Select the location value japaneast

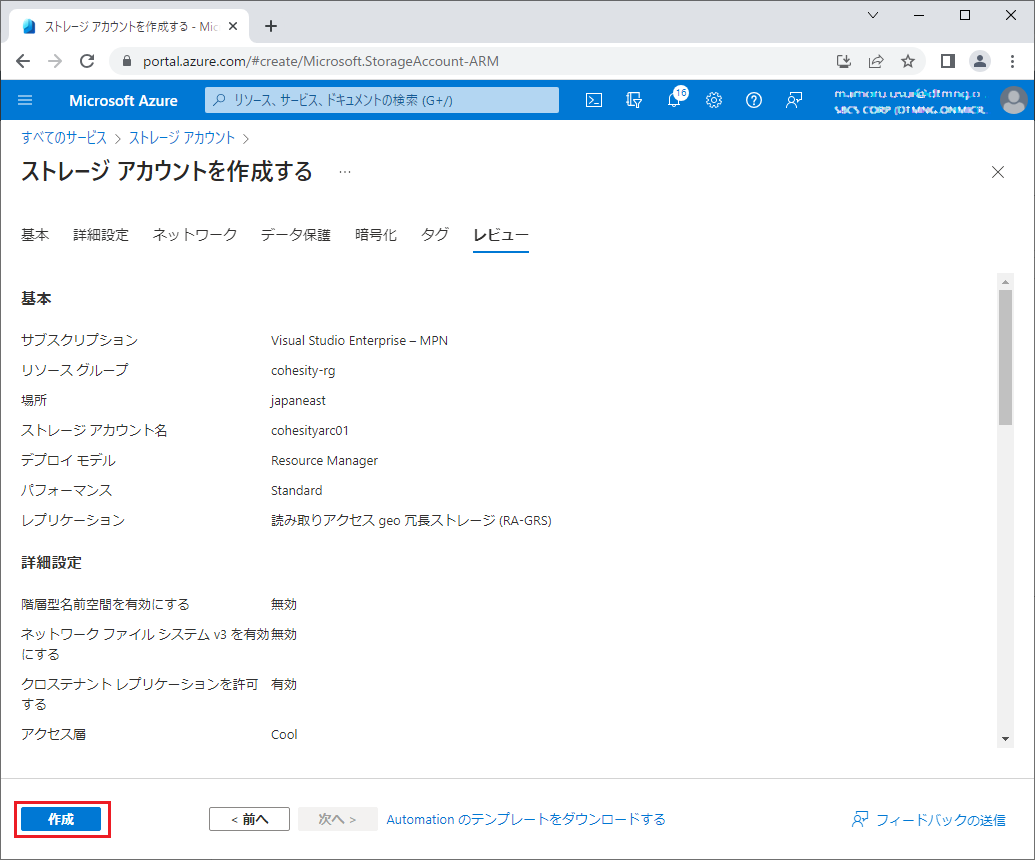[298, 401]
